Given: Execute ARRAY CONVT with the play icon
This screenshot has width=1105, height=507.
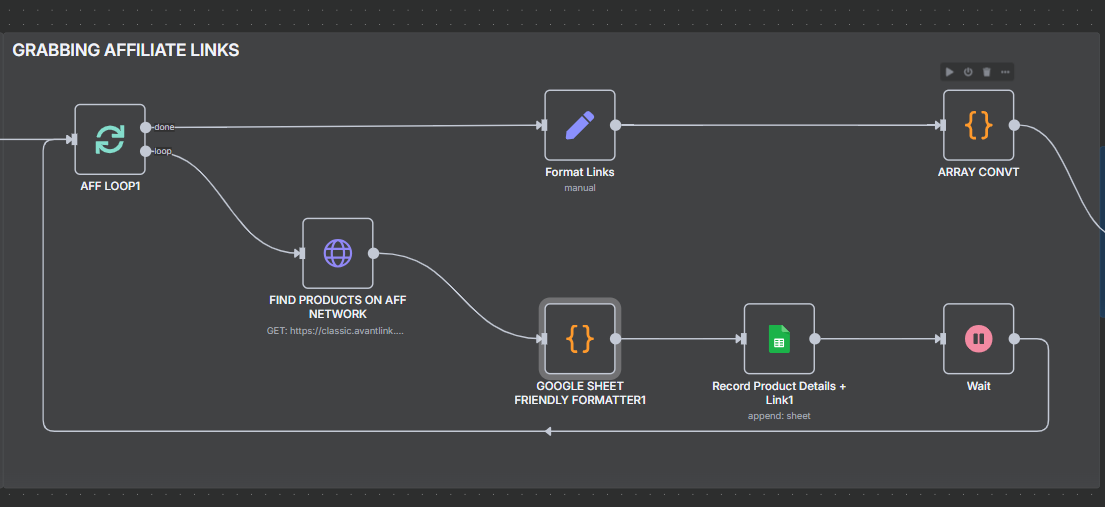Looking at the screenshot, I should coord(949,72).
